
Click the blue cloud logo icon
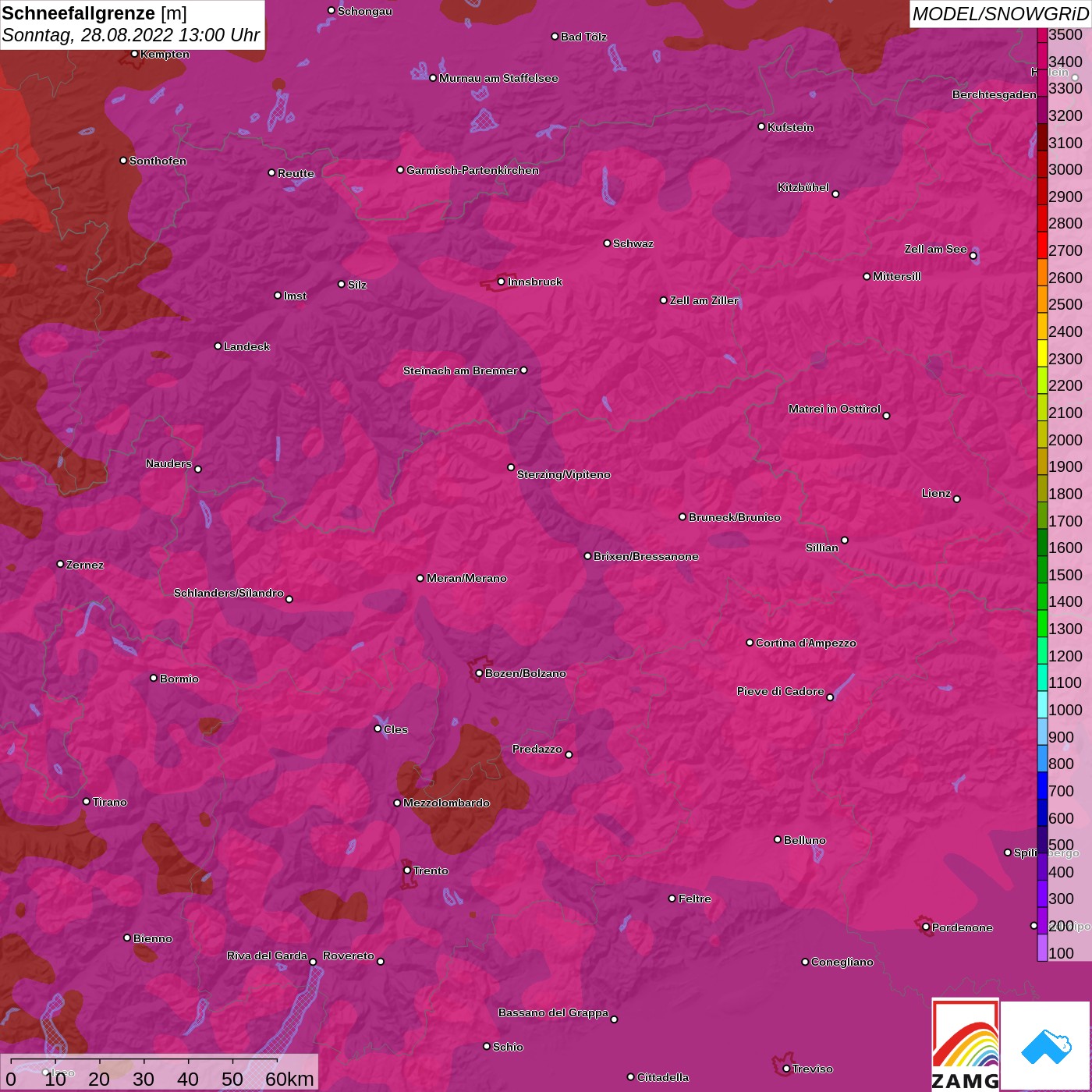pyautogui.click(x=1045, y=1046)
